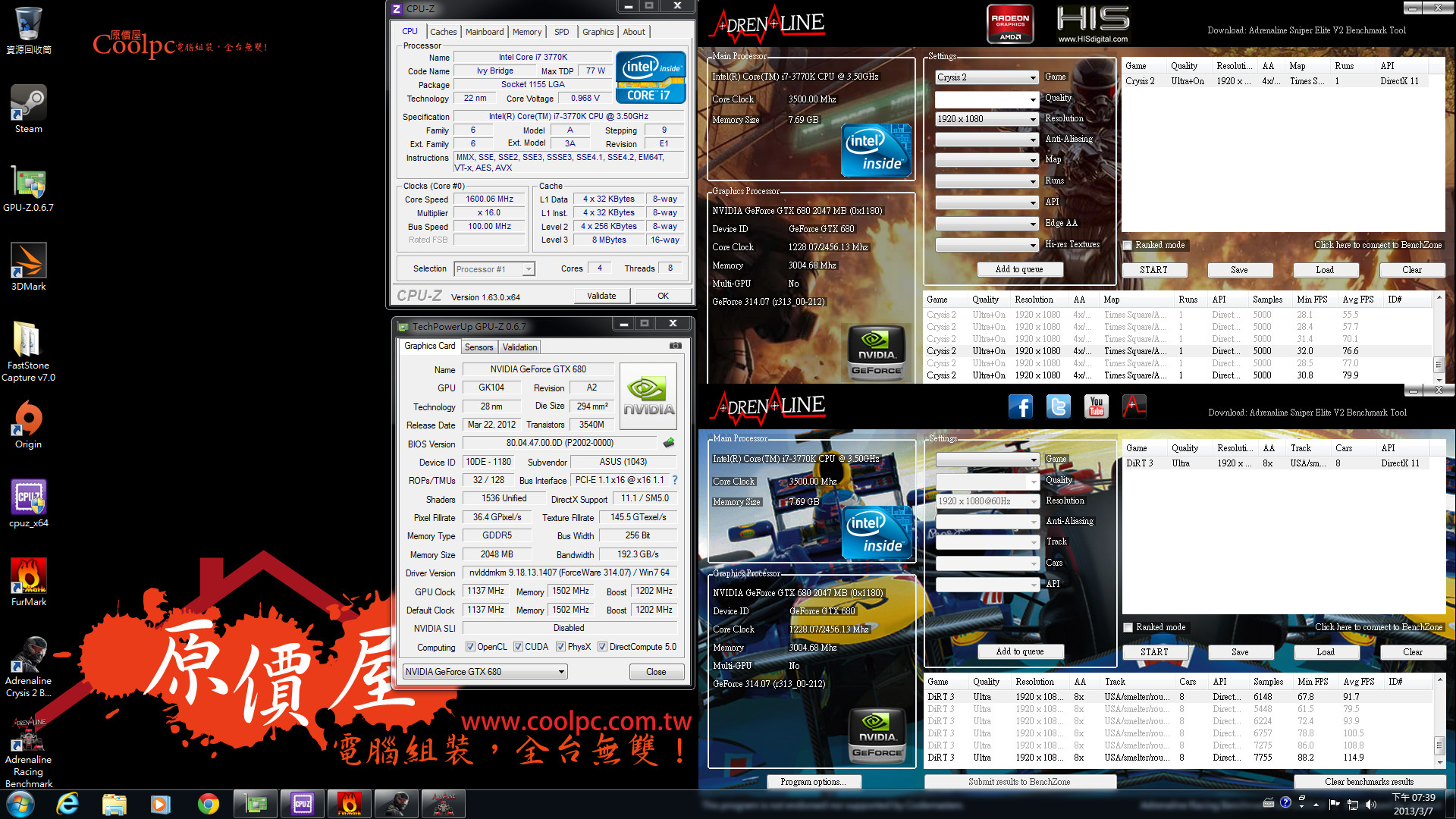Expand the Quality dropdown in Crysis 2 benchmark
This screenshot has height=819, width=1456.
987,99
